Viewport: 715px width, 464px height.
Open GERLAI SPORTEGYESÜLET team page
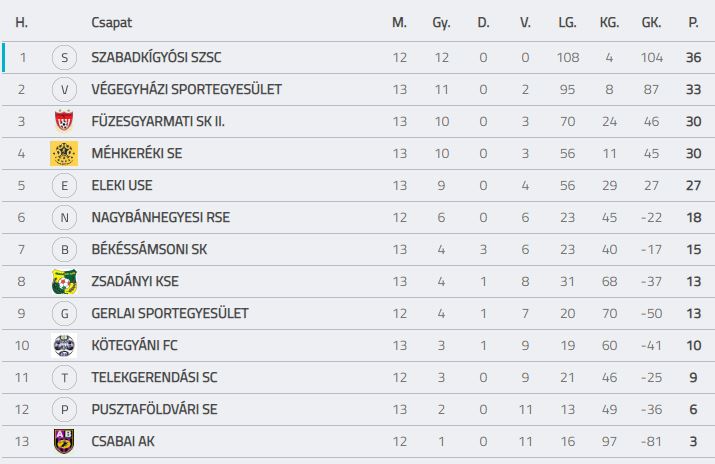(170, 313)
